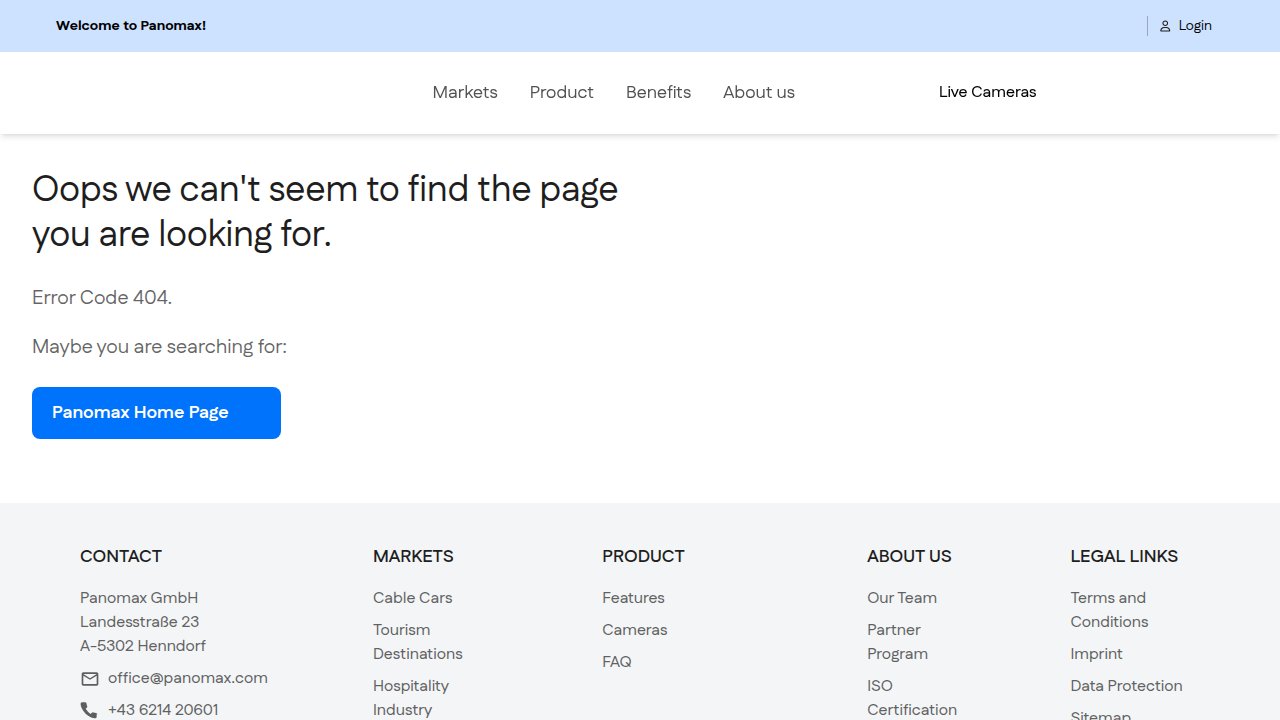Open the Imprint footer link

coord(1097,654)
